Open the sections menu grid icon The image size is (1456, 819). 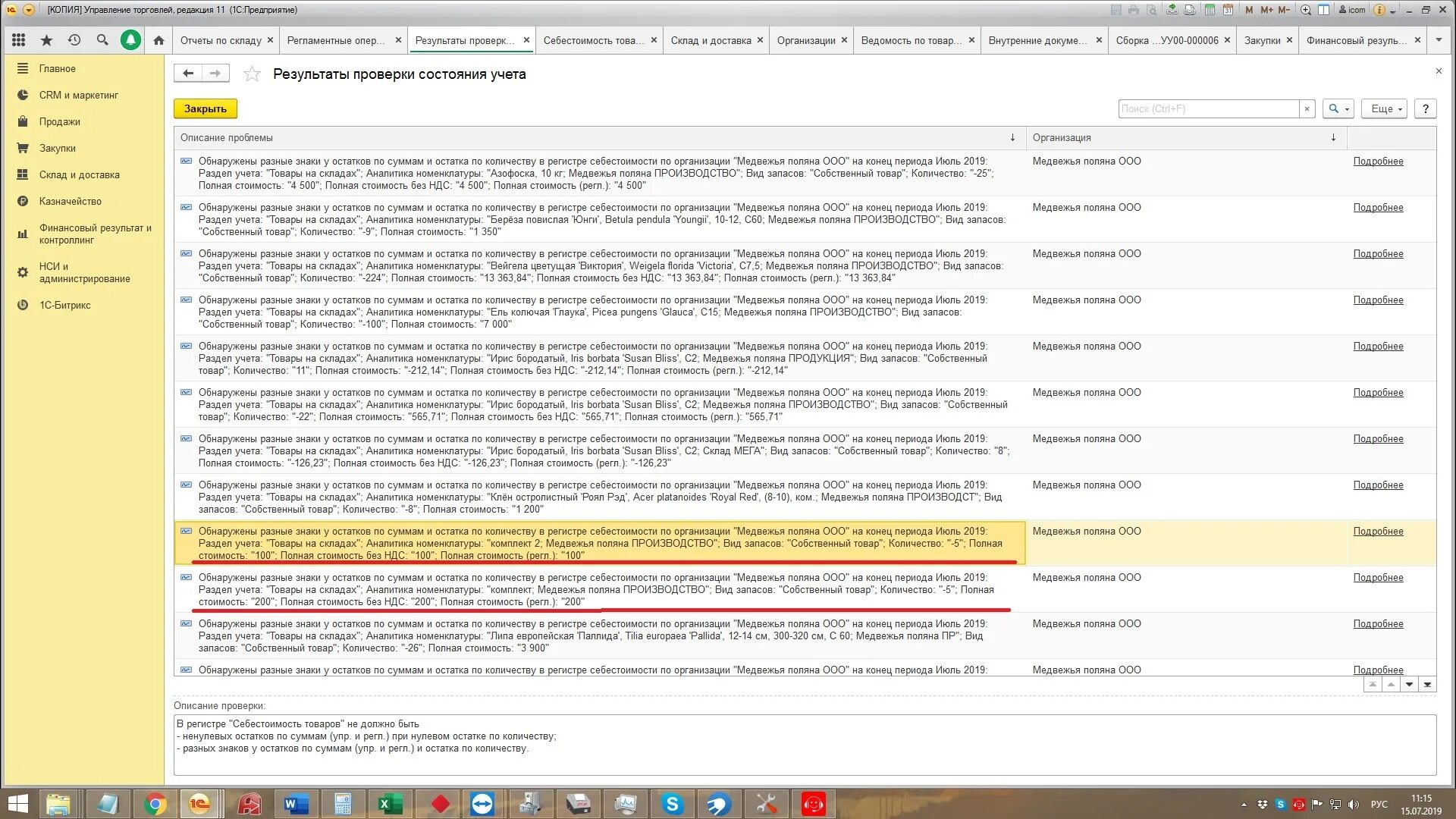click(x=19, y=40)
